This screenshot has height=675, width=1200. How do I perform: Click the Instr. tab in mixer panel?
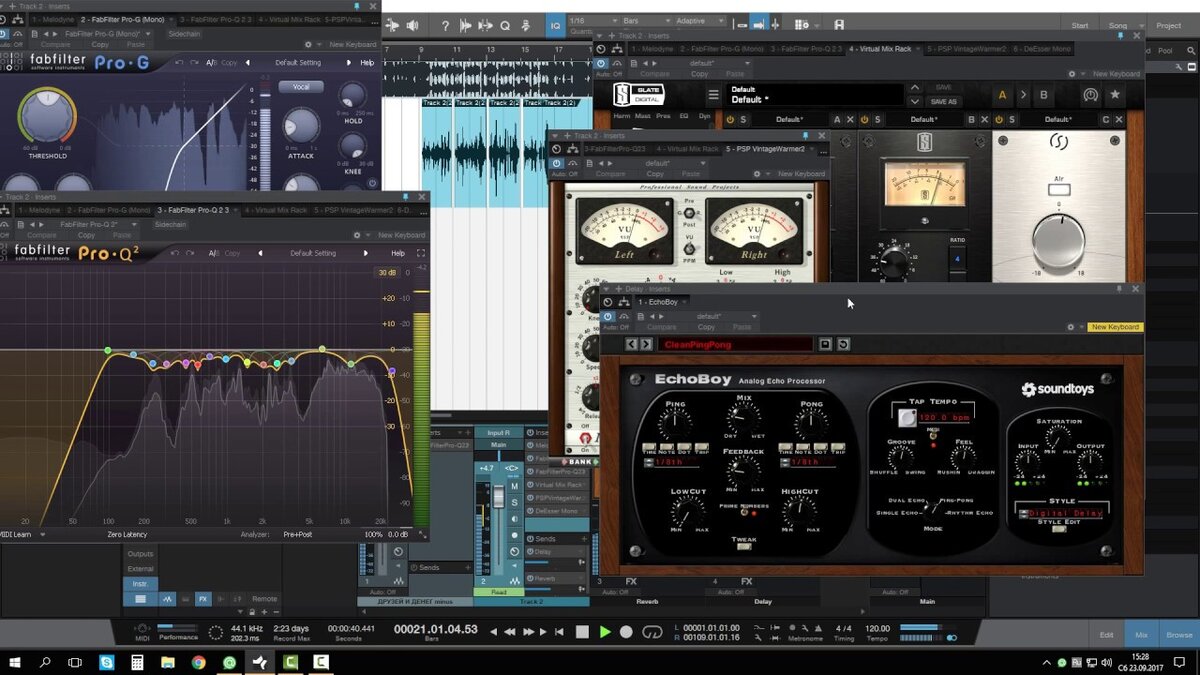point(140,583)
